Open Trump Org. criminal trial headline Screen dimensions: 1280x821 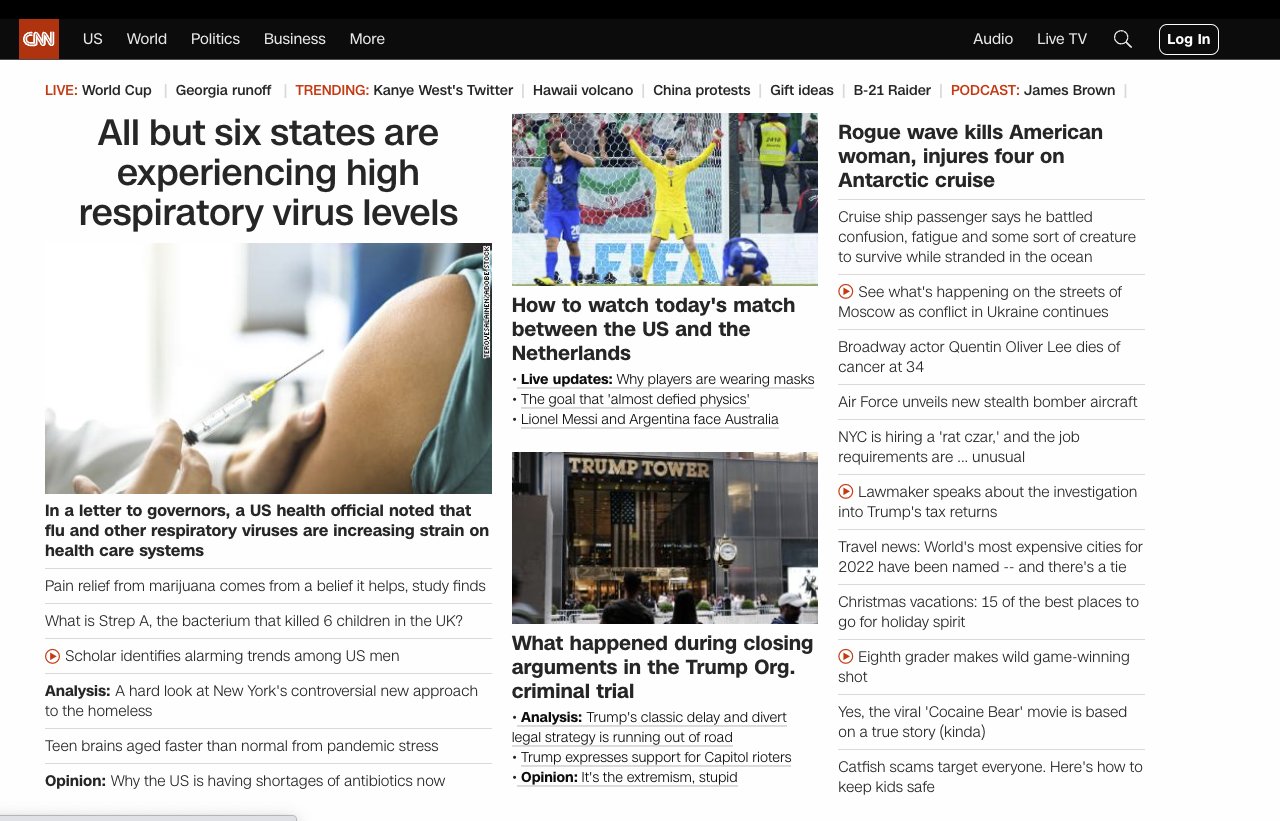coord(663,667)
